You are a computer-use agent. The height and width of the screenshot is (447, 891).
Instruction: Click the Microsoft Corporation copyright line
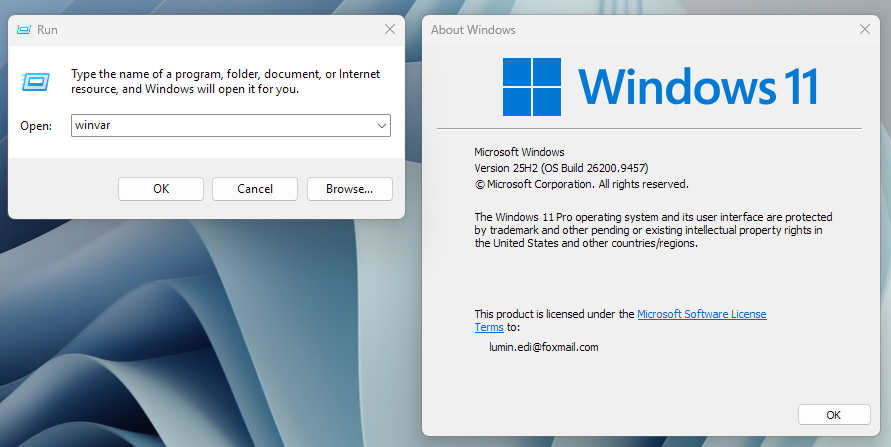coord(582,184)
